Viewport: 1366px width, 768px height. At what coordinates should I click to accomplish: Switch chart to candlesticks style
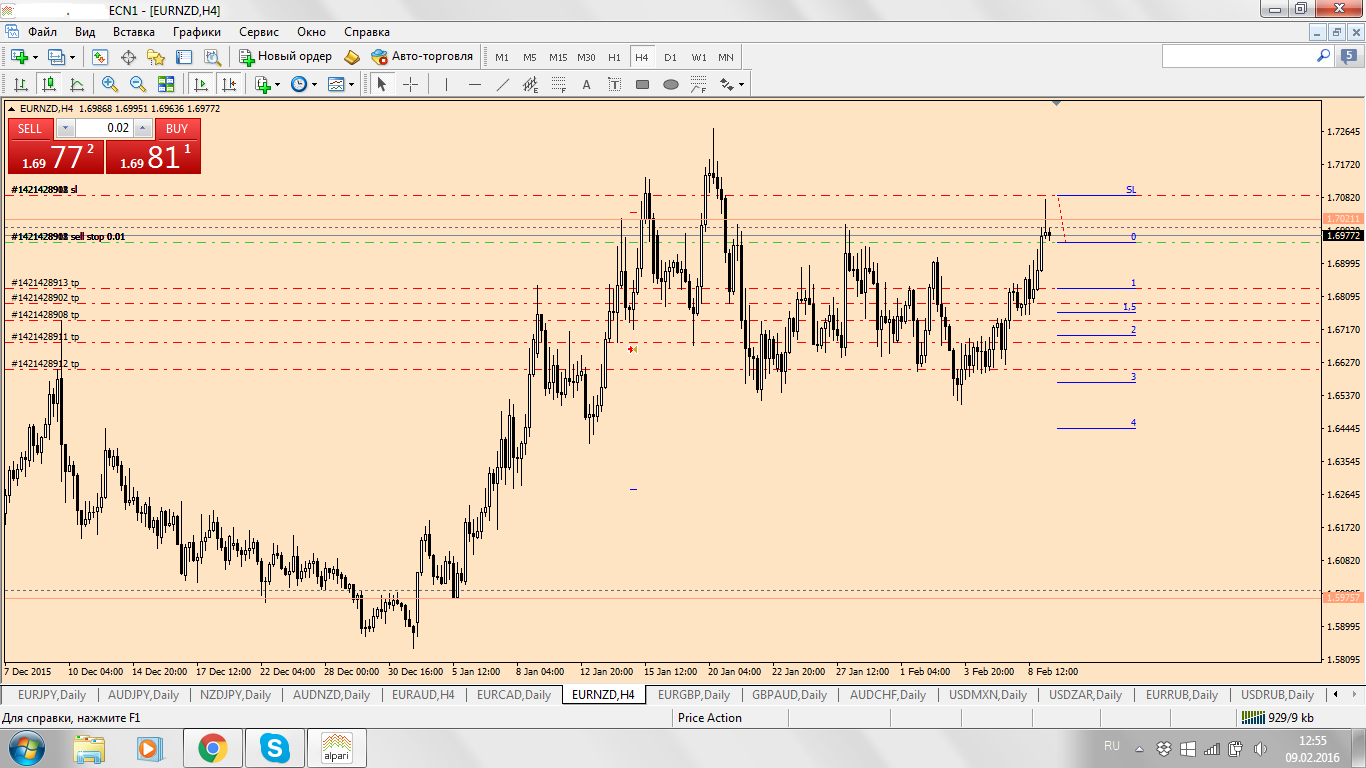(x=48, y=85)
